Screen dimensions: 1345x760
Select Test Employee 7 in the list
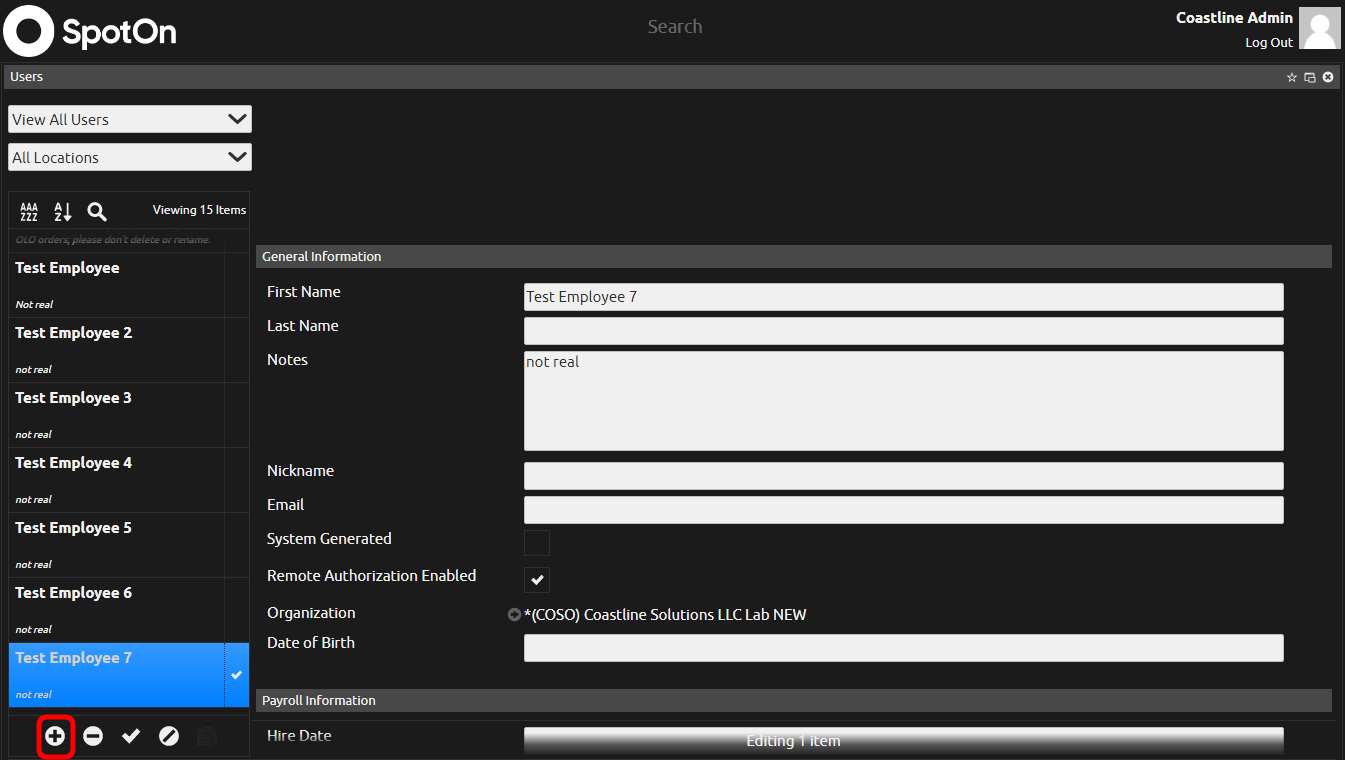(x=116, y=675)
